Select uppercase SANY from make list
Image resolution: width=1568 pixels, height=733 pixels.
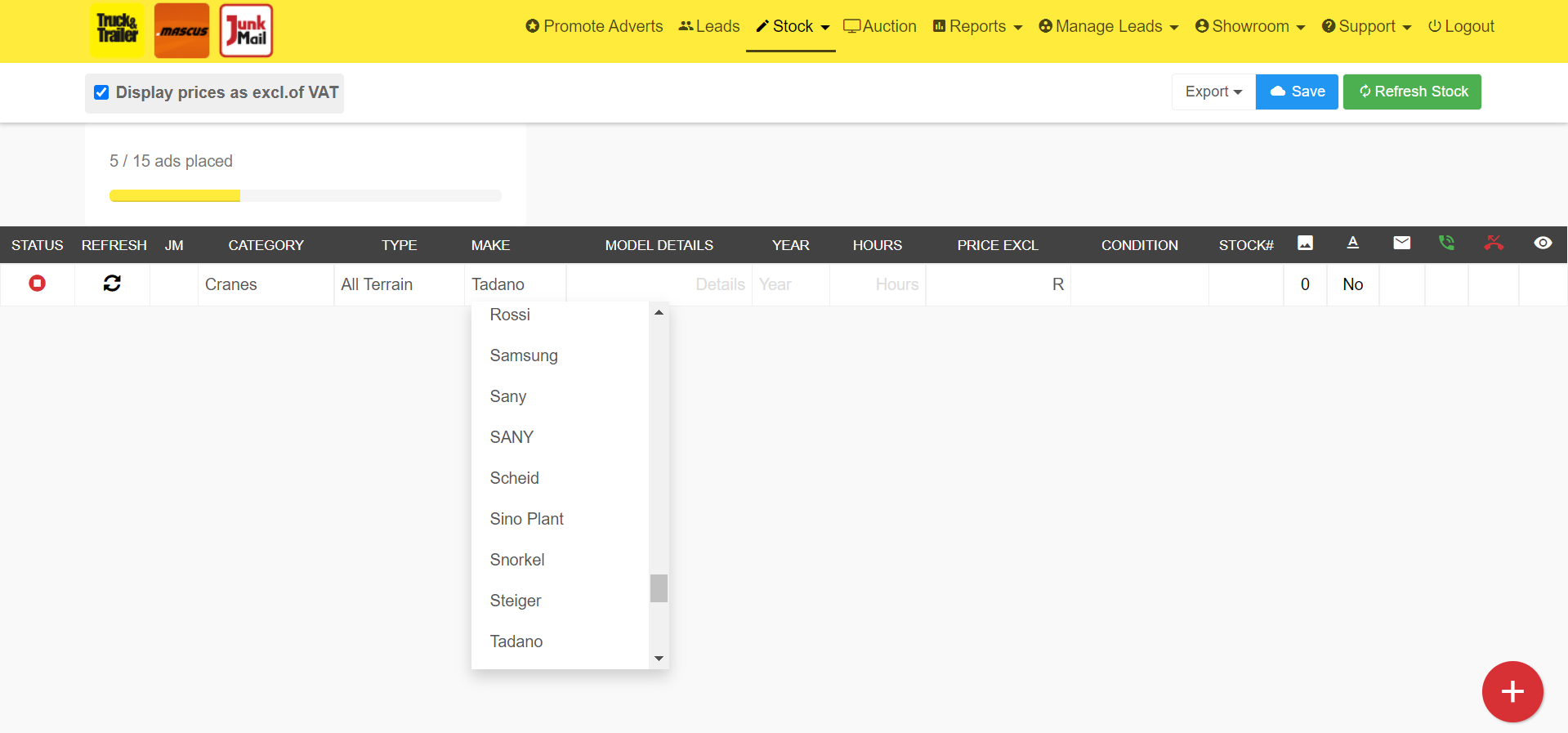pos(560,437)
